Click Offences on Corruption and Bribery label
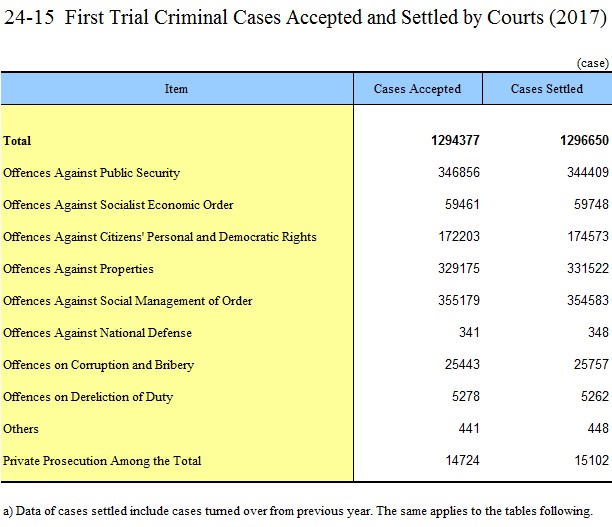 point(98,365)
